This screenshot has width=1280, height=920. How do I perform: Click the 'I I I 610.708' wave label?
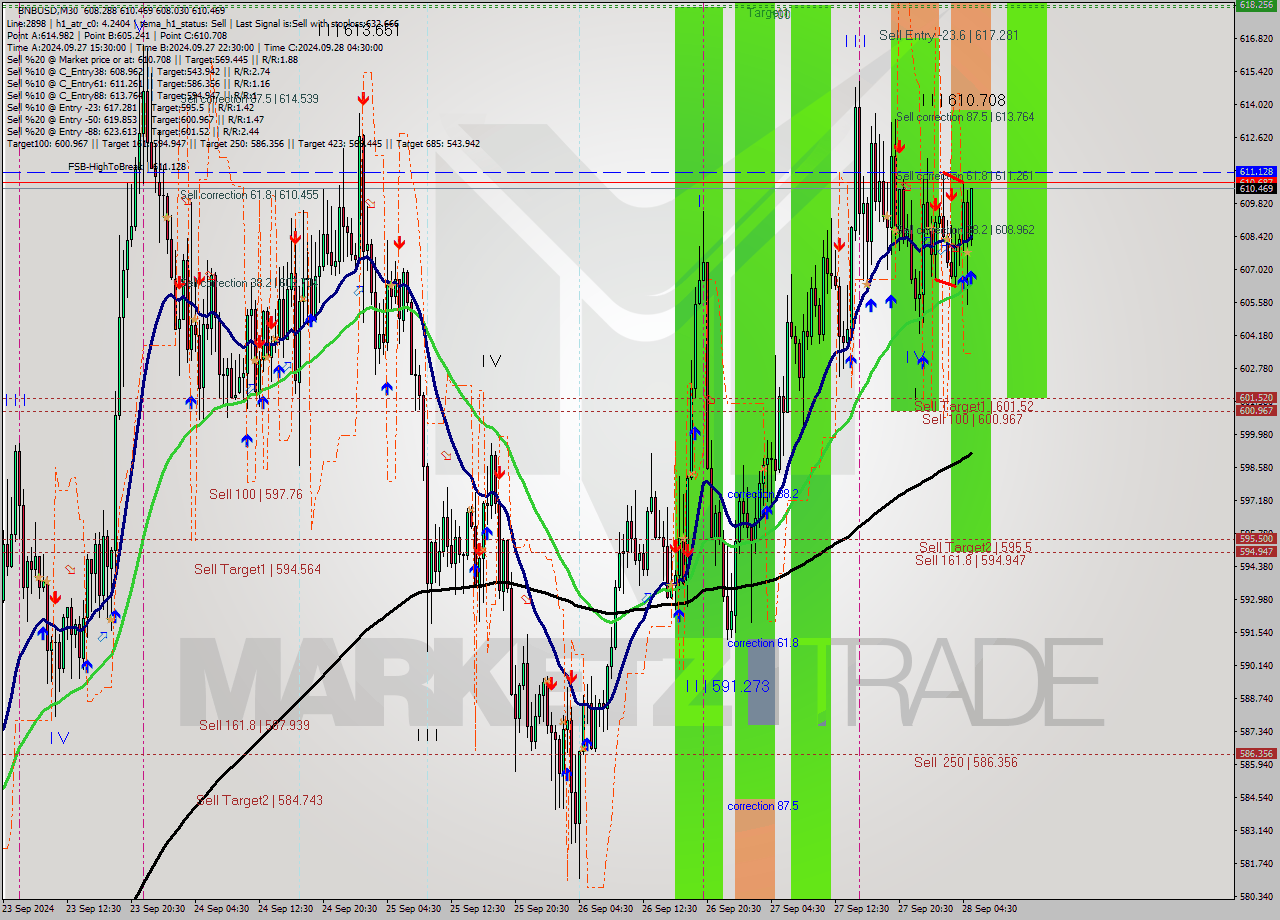click(x=963, y=100)
